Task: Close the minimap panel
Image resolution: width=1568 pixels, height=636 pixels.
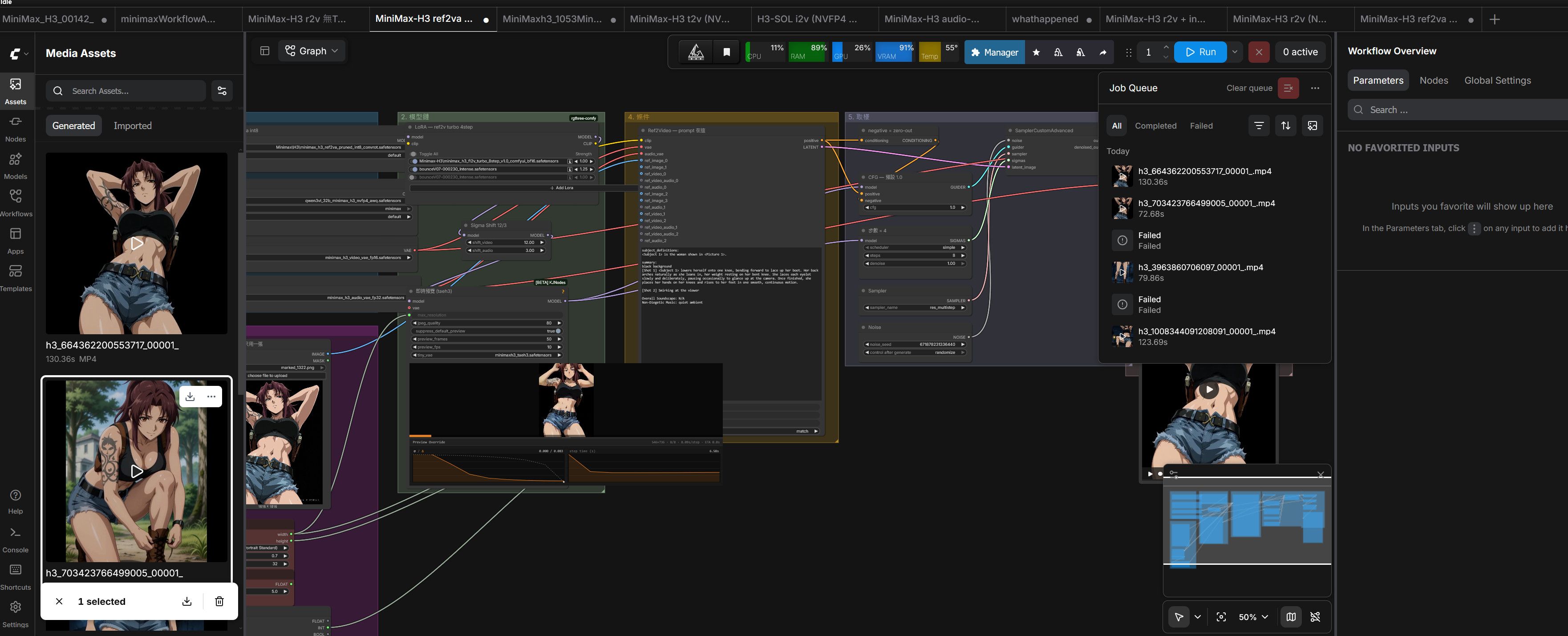Action: [x=1320, y=474]
